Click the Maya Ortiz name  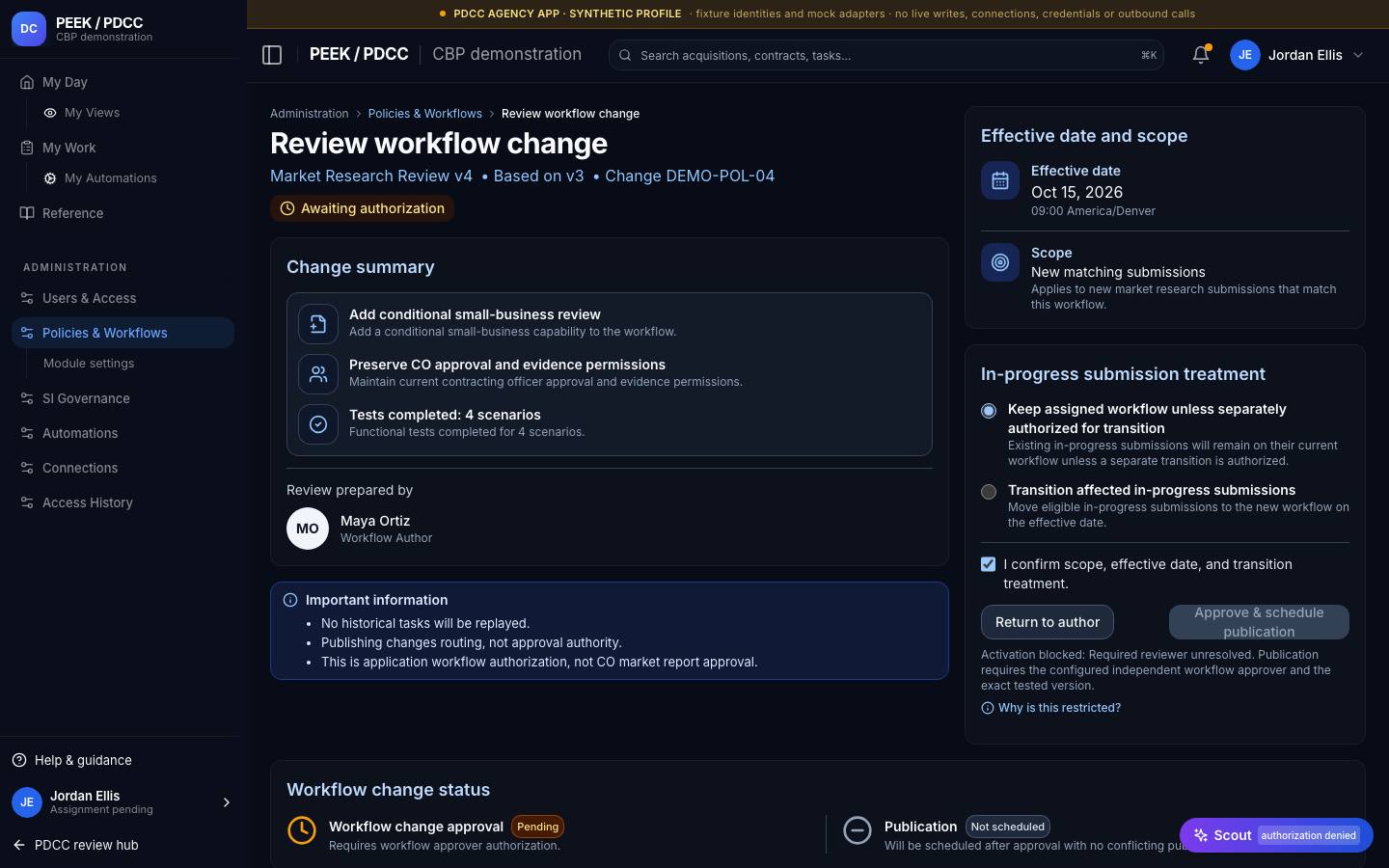coord(375,521)
